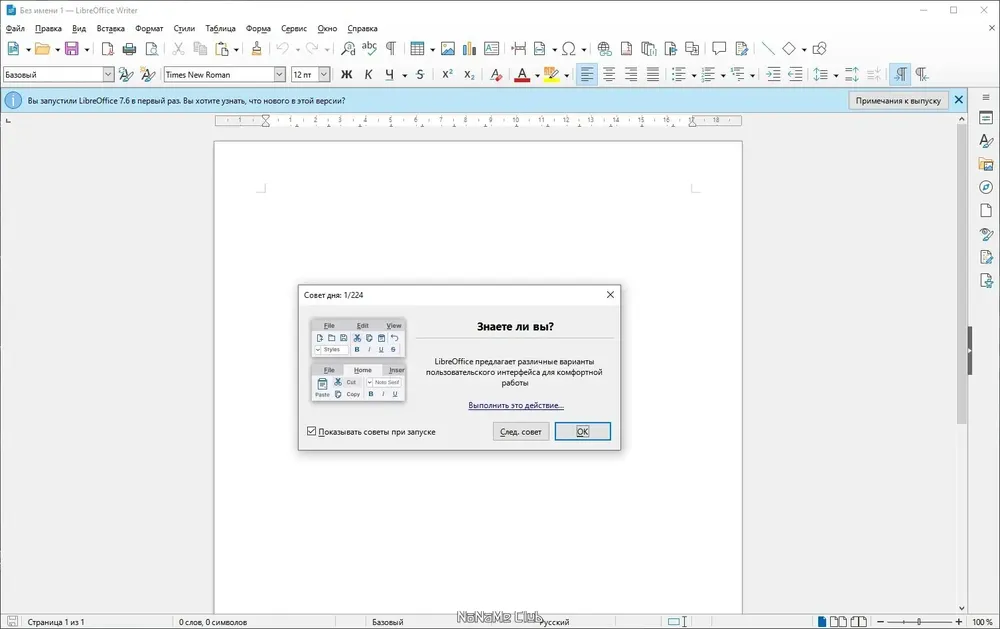Close the 'Совет дня' dialog
1000x629 pixels.
[x=610, y=295]
